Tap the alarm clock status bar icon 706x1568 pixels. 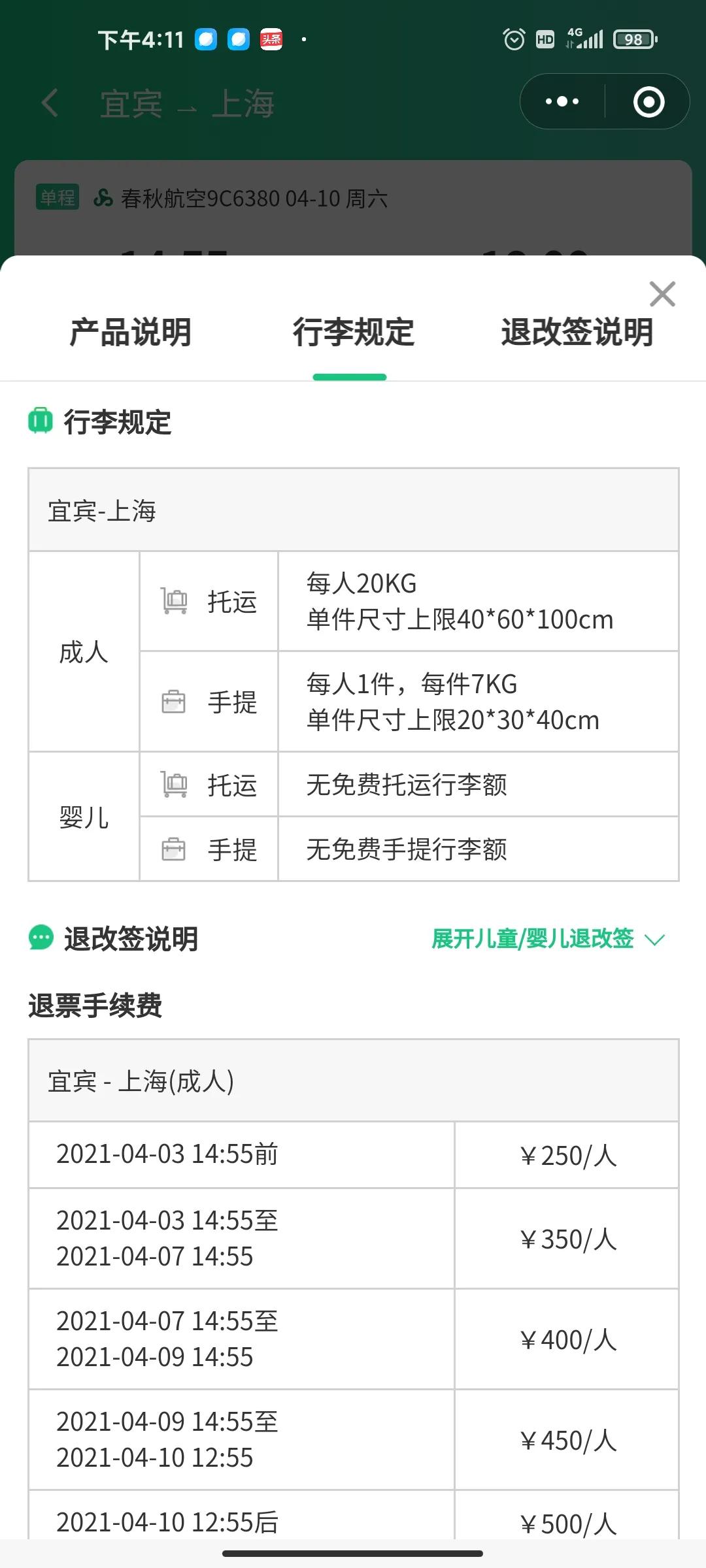pos(514,39)
